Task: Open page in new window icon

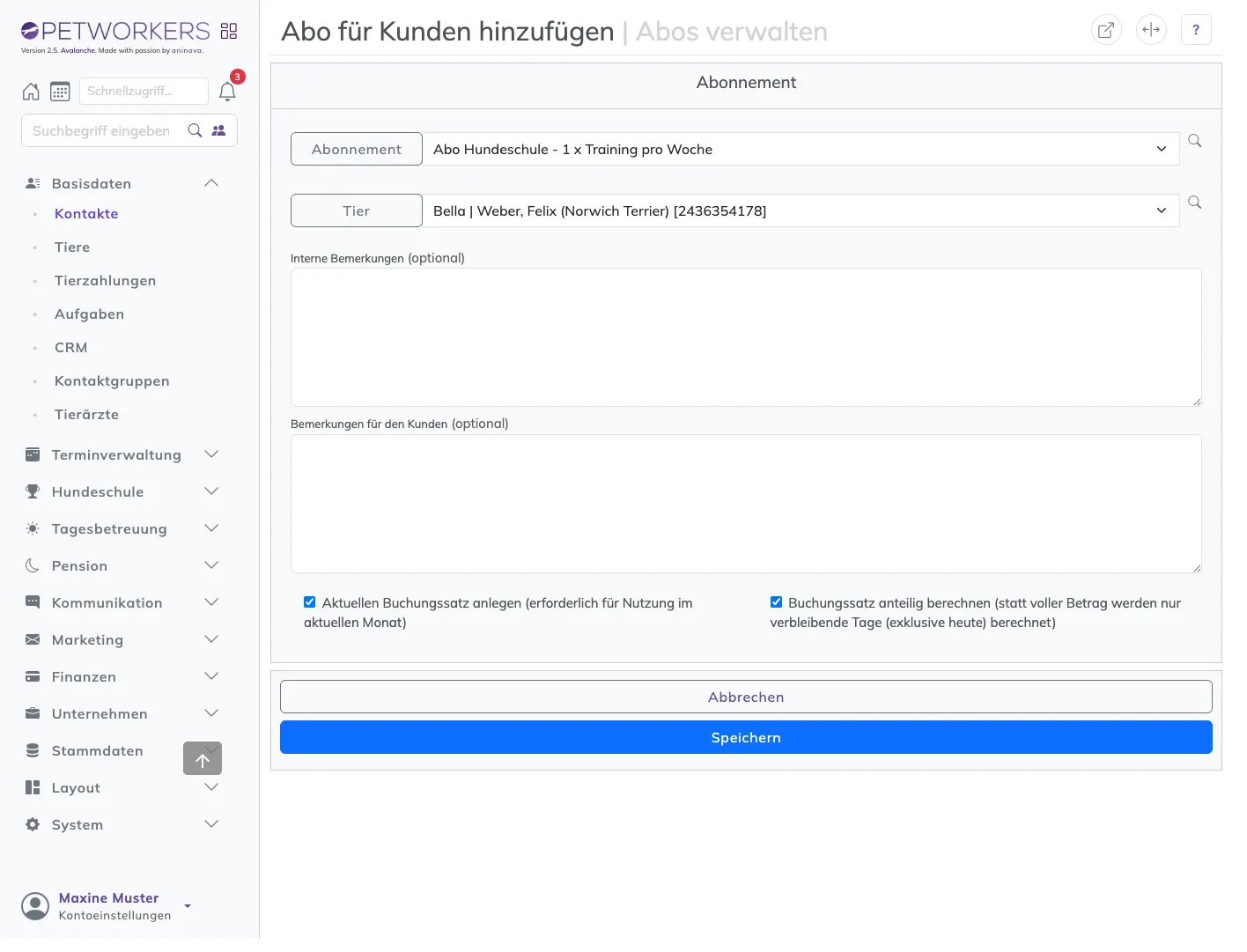Action: click(1106, 30)
